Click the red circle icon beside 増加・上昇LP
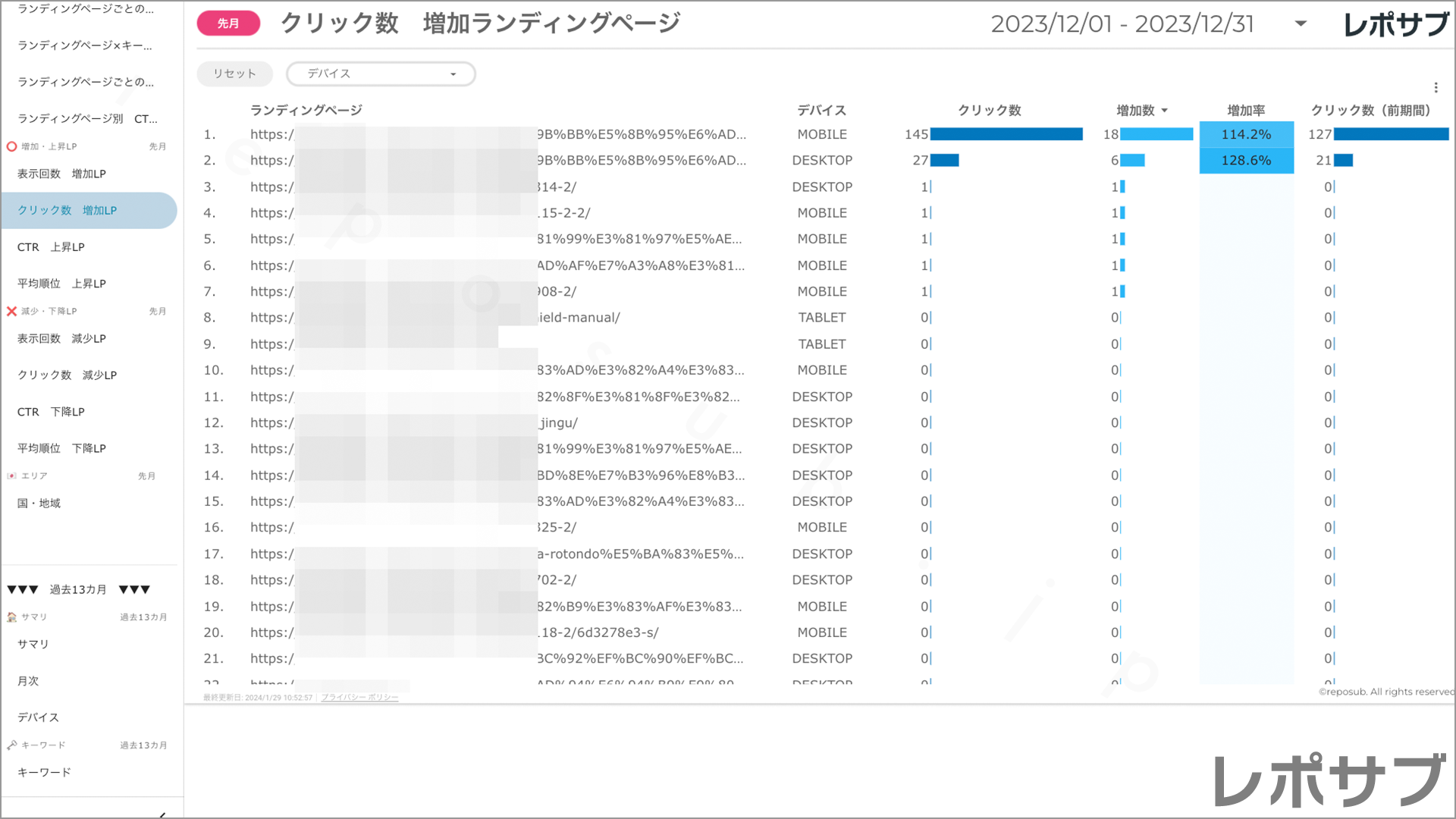Image resolution: width=1456 pixels, height=819 pixels. (11, 146)
